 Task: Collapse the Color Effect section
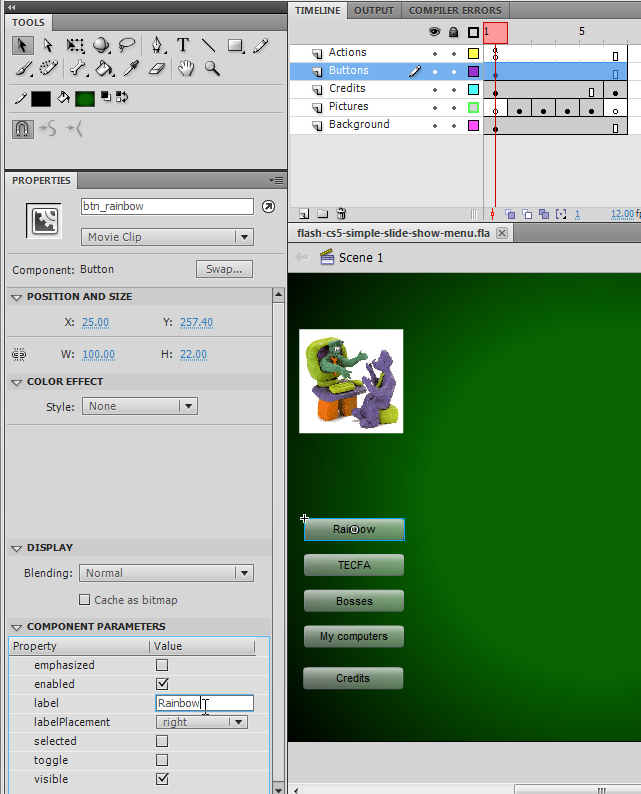[x=16, y=382]
